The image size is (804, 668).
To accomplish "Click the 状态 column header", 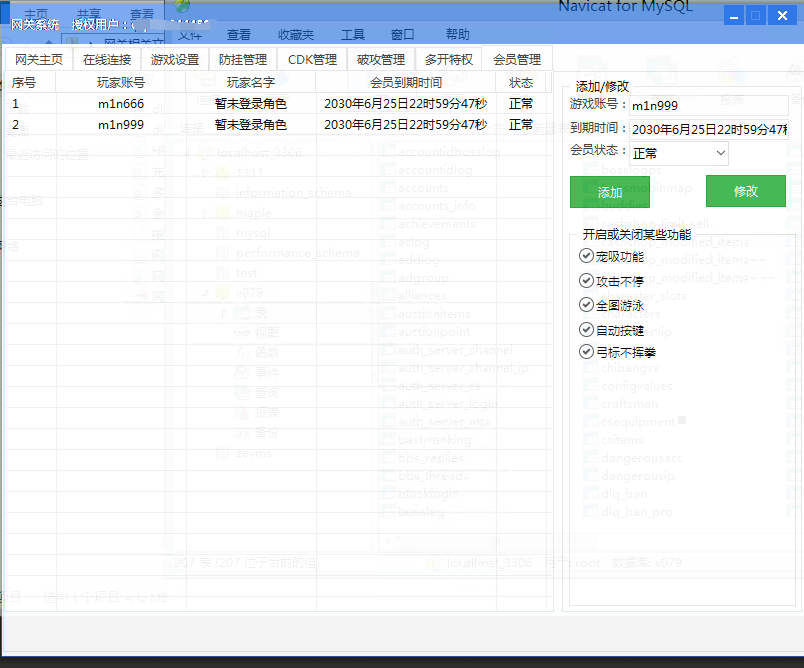I will tap(520, 83).
